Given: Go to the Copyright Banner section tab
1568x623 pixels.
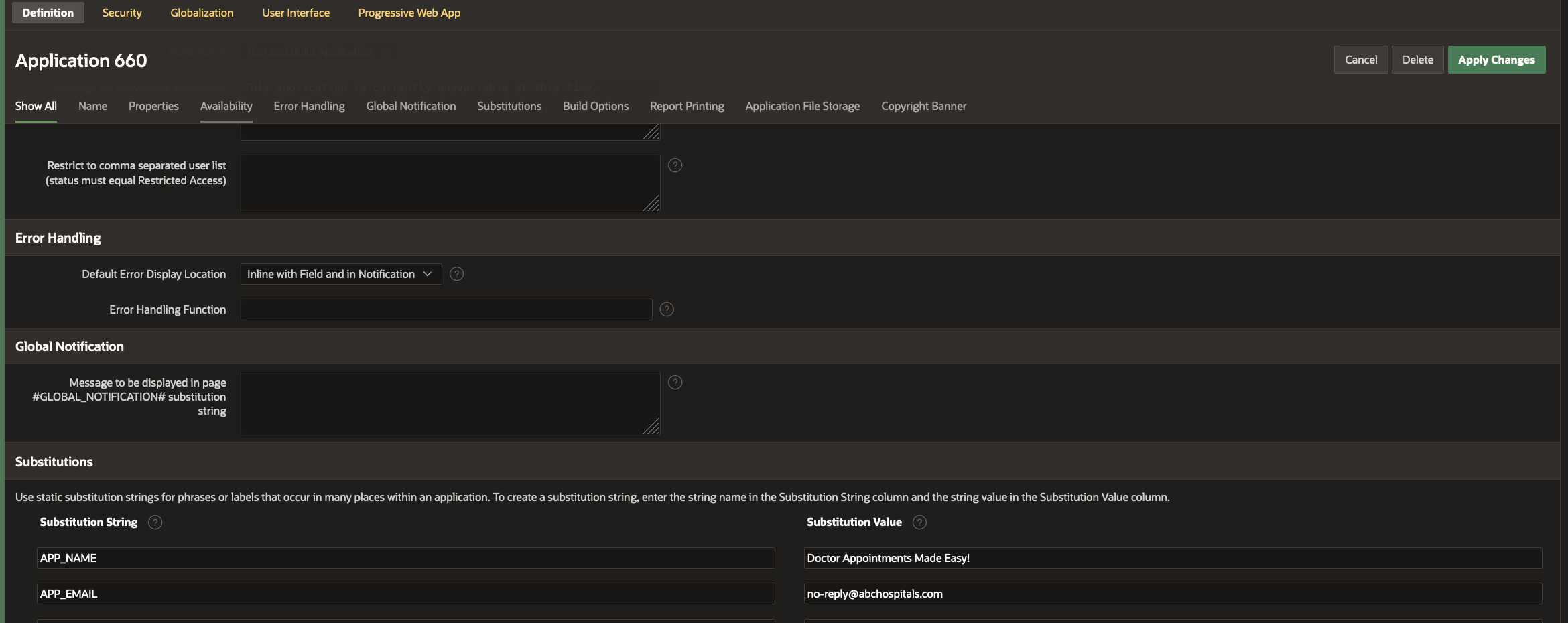Looking at the screenshot, I should click(x=923, y=106).
